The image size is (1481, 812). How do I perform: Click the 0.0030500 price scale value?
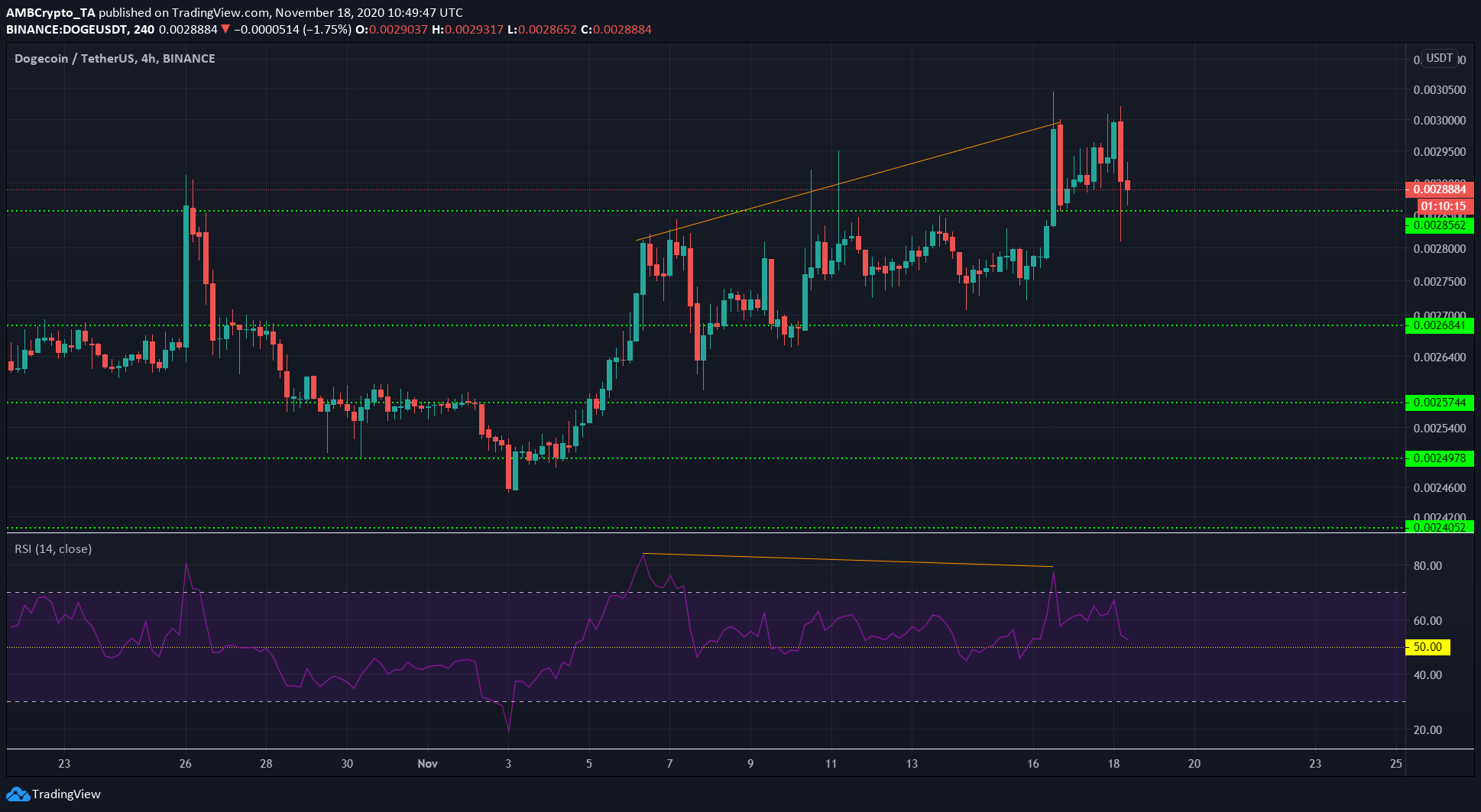coord(1440,90)
